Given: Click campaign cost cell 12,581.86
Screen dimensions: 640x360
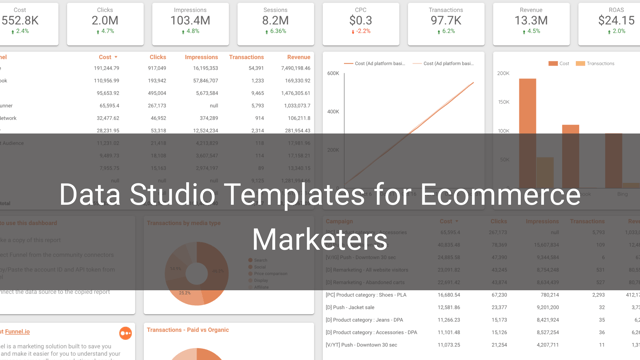Looking at the screenshot, I should (x=449, y=307).
